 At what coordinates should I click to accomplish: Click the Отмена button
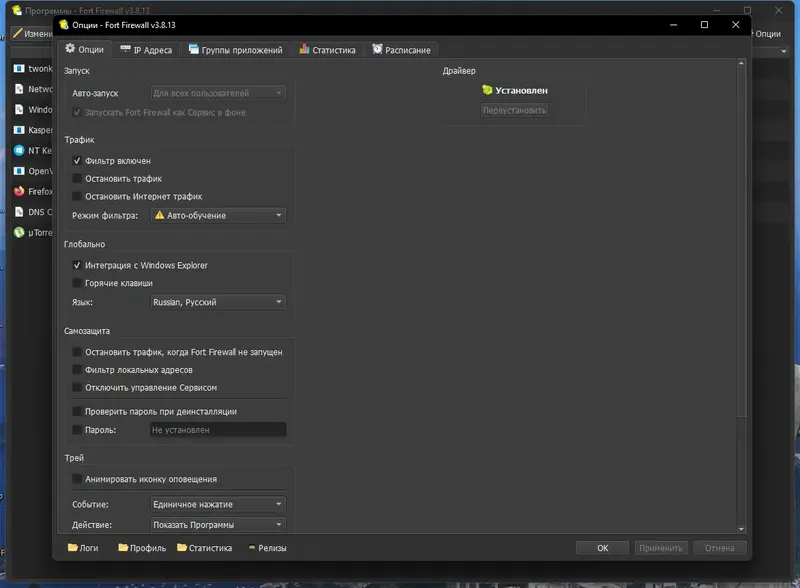(x=719, y=548)
